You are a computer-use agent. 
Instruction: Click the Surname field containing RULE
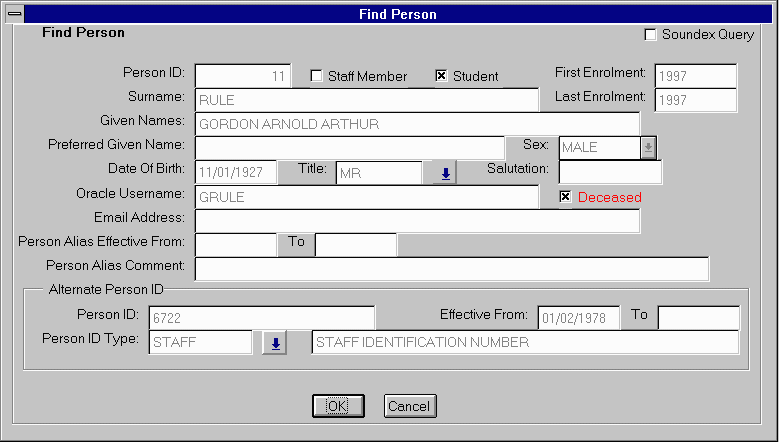366,100
